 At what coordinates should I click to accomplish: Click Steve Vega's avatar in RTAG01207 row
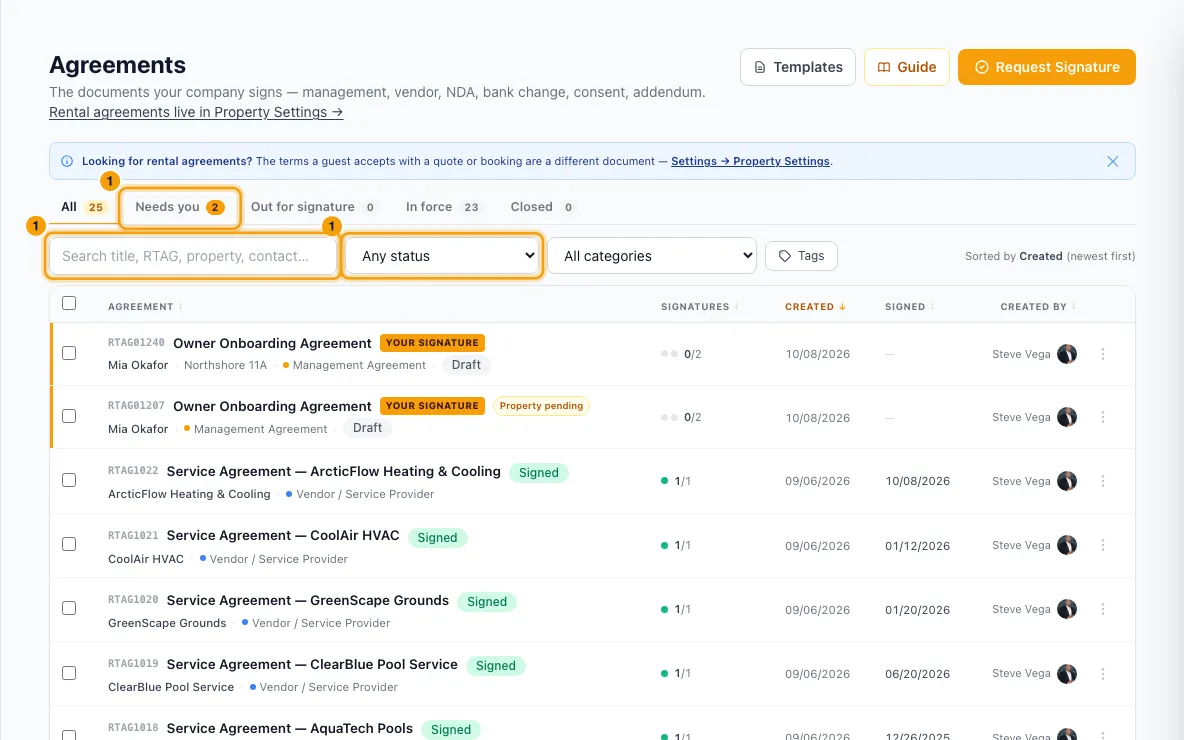point(1067,417)
